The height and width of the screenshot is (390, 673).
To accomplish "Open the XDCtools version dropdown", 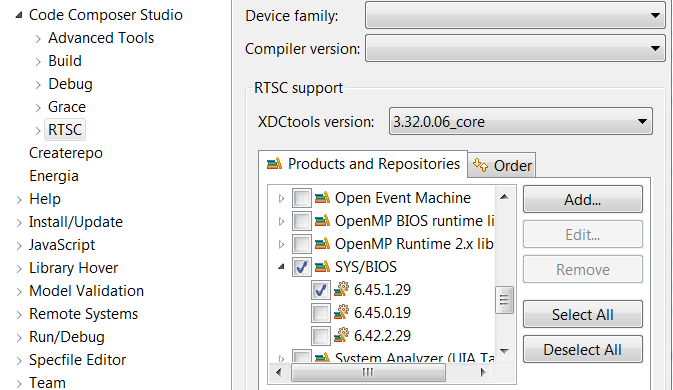I will click(521, 121).
